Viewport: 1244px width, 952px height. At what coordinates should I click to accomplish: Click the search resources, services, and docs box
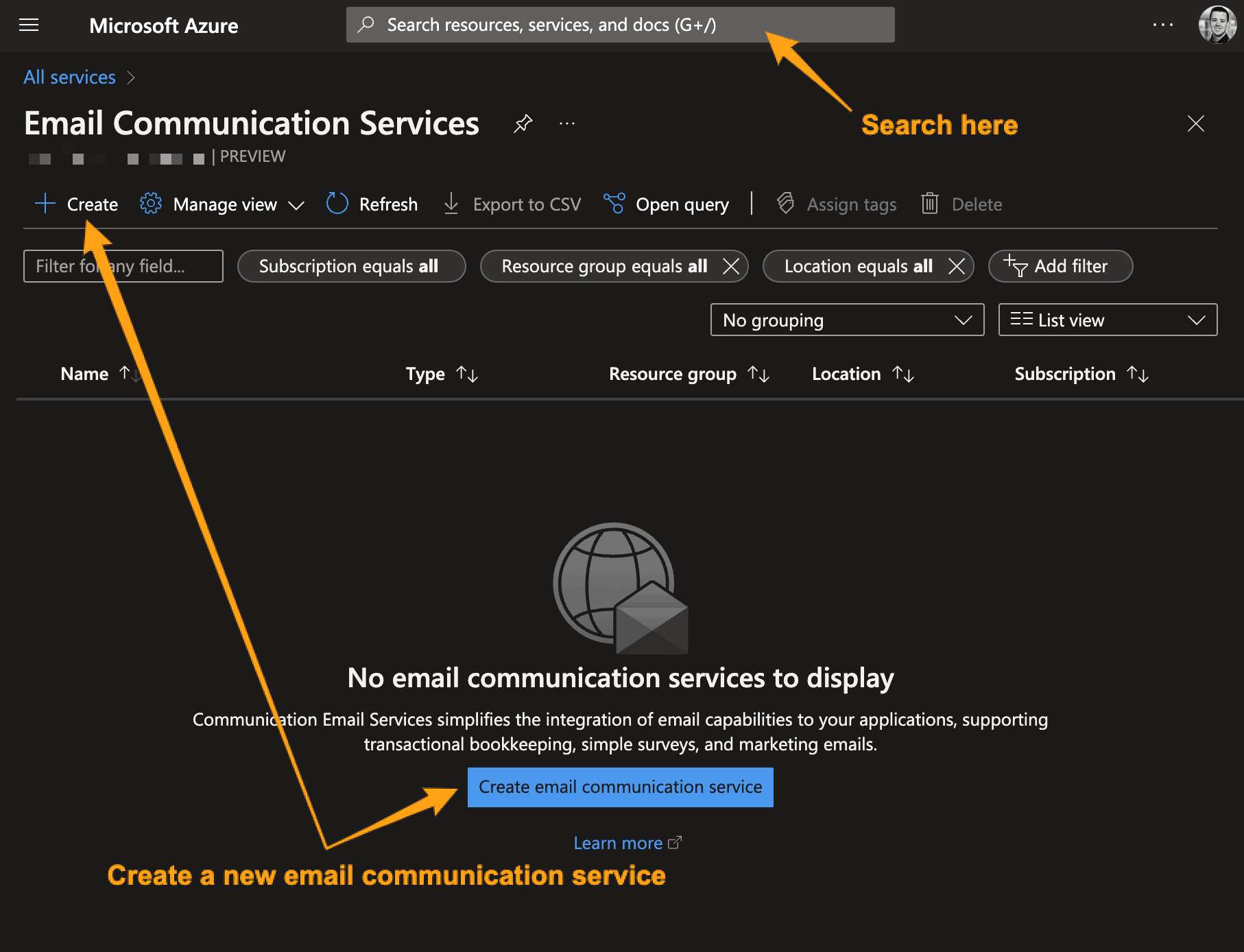(620, 25)
